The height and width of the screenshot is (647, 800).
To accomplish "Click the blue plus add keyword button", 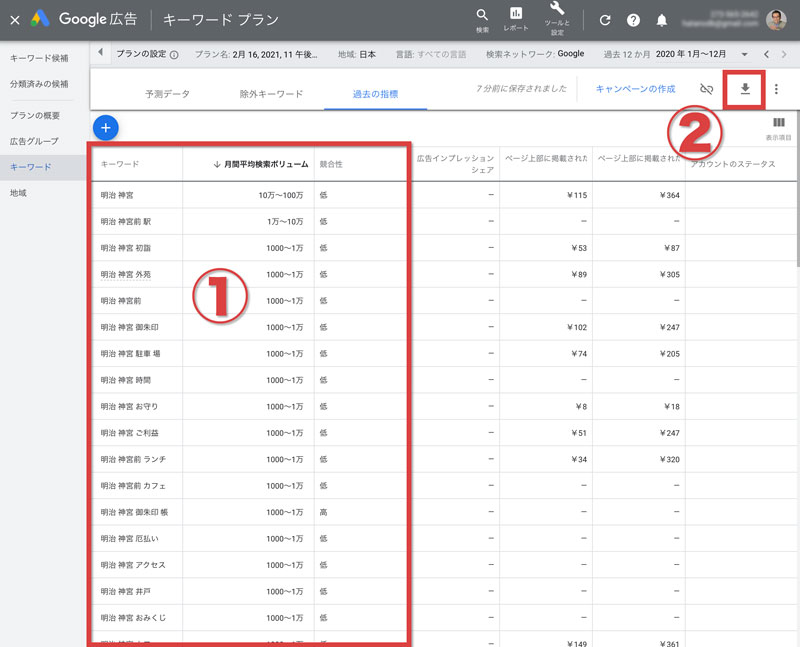I will (106, 128).
